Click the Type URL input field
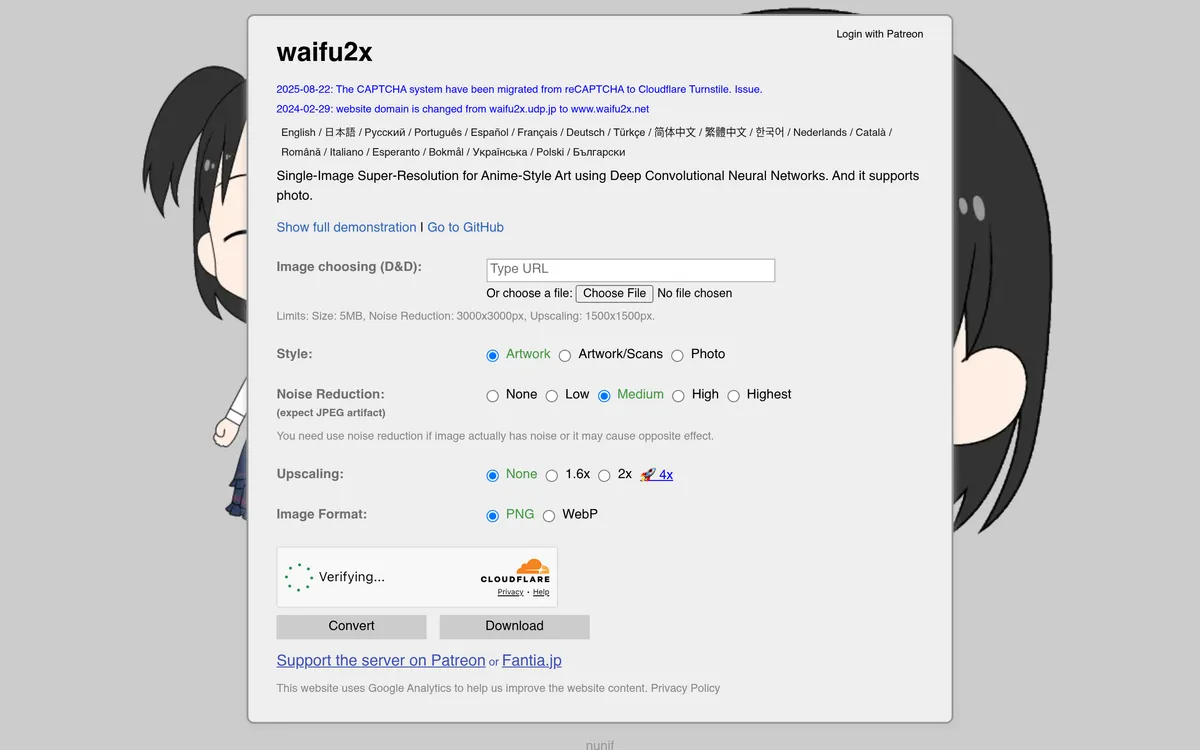This screenshot has width=1200, height=750. point(630,270)
